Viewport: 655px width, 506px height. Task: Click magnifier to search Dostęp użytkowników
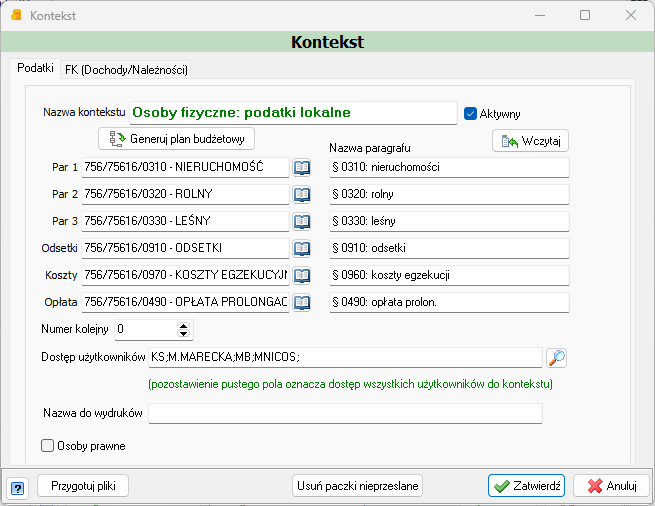pyautogui.click(x=556, y=358)
